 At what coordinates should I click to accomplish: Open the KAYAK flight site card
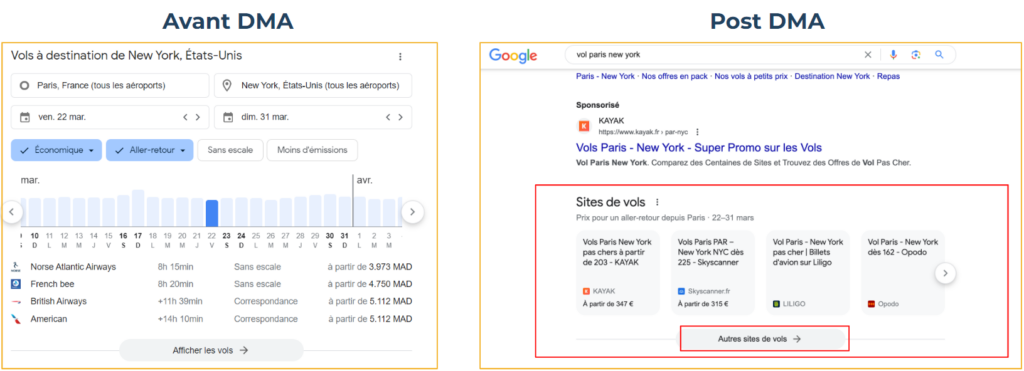click(x=618, y=272)
